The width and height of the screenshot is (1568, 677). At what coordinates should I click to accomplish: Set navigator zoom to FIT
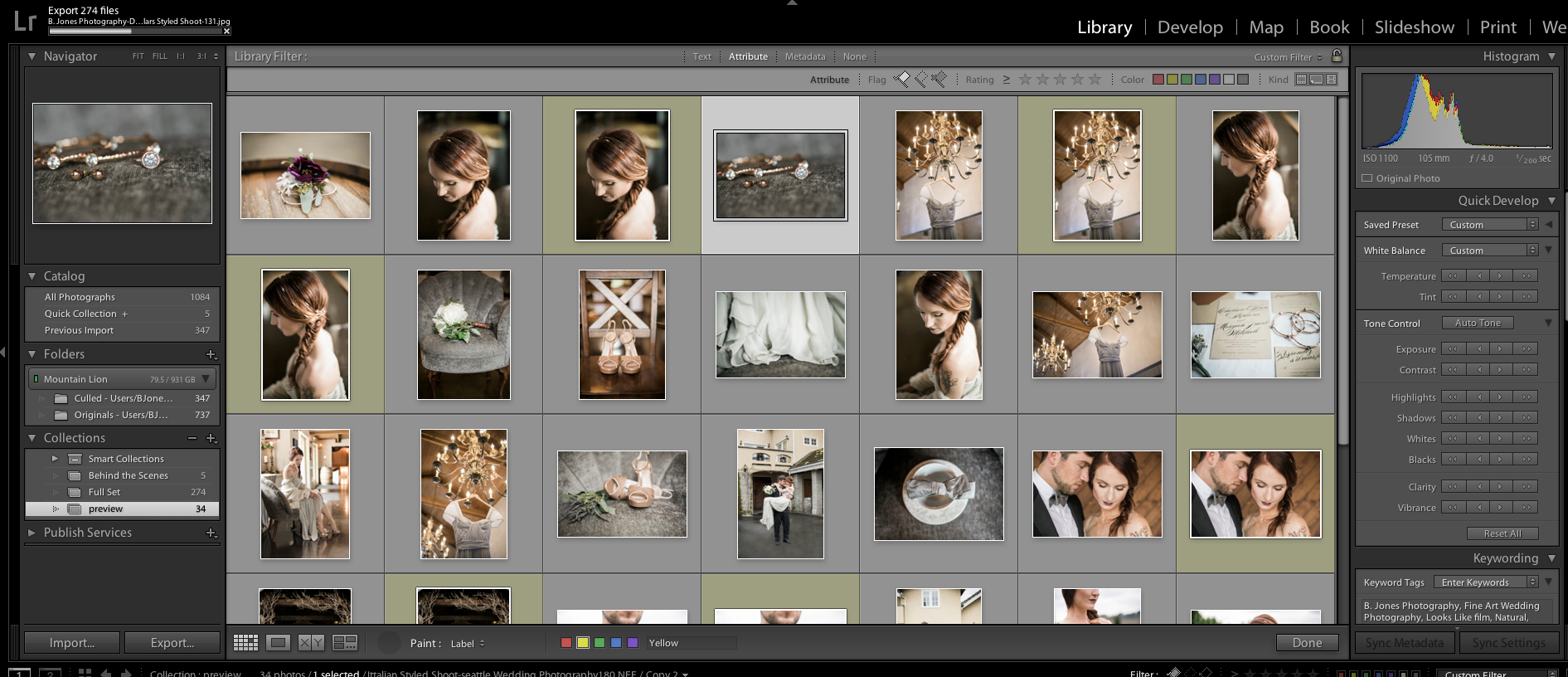pyautogui.click(x=138, y=56)
